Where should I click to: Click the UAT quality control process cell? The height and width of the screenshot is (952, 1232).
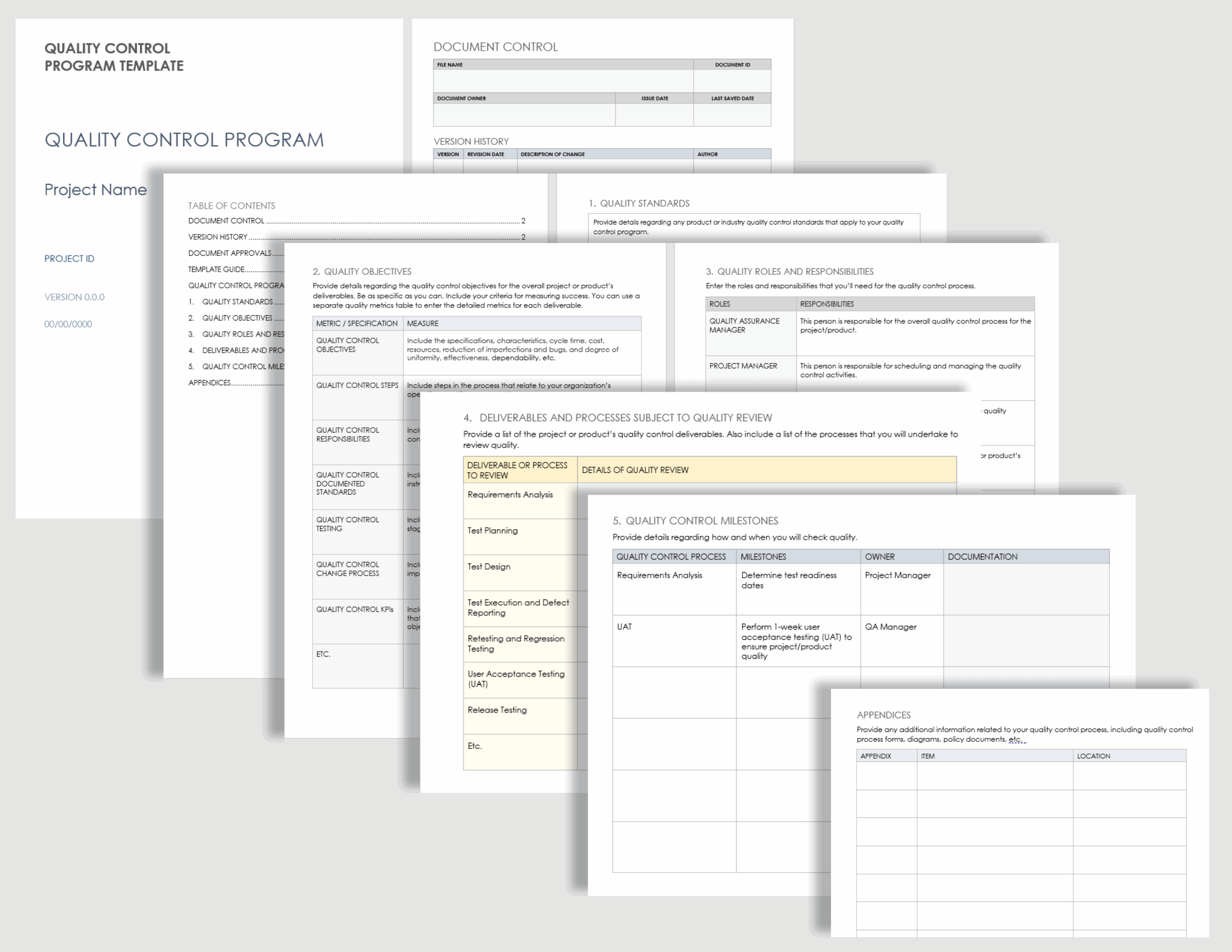tap(625, 627)
